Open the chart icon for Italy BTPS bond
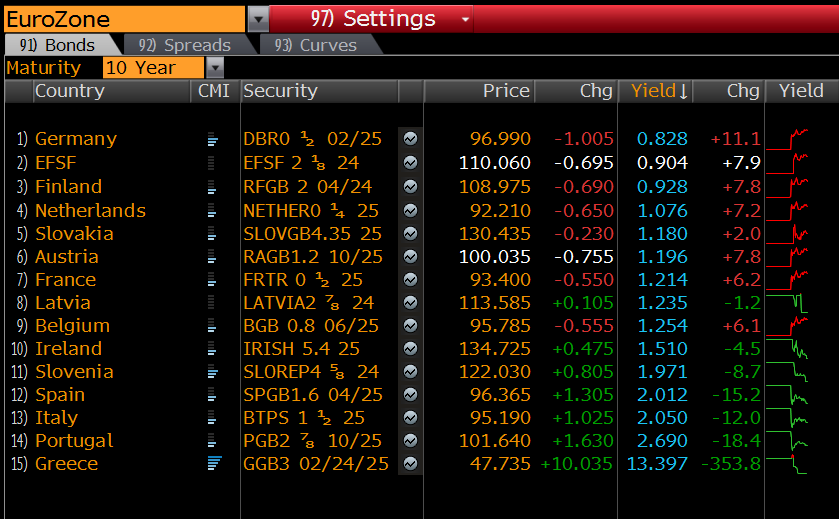 coord(410,418)
